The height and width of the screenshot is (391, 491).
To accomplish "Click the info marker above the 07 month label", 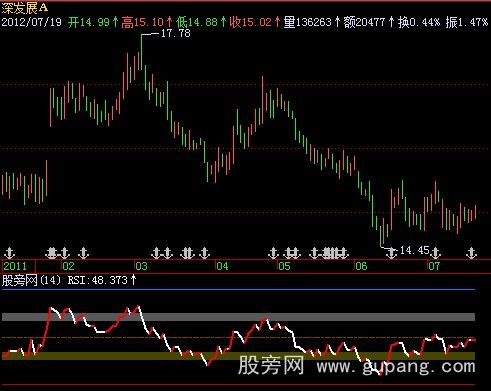I will pyautogui.click(x=435, y=253).
